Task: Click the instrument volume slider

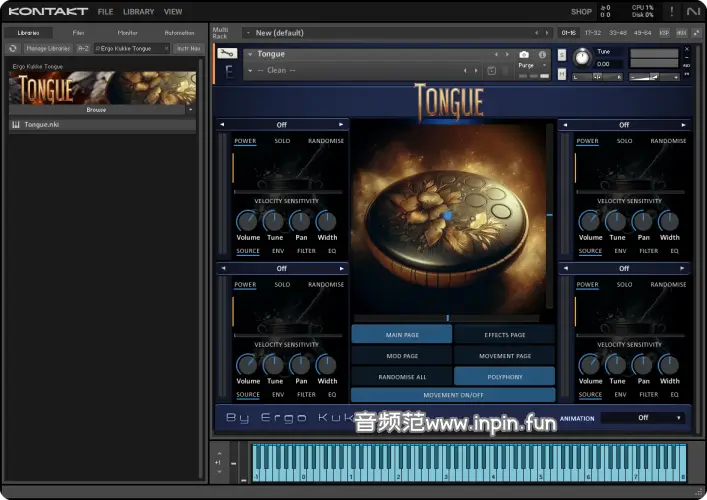Action: coord(654,77)
